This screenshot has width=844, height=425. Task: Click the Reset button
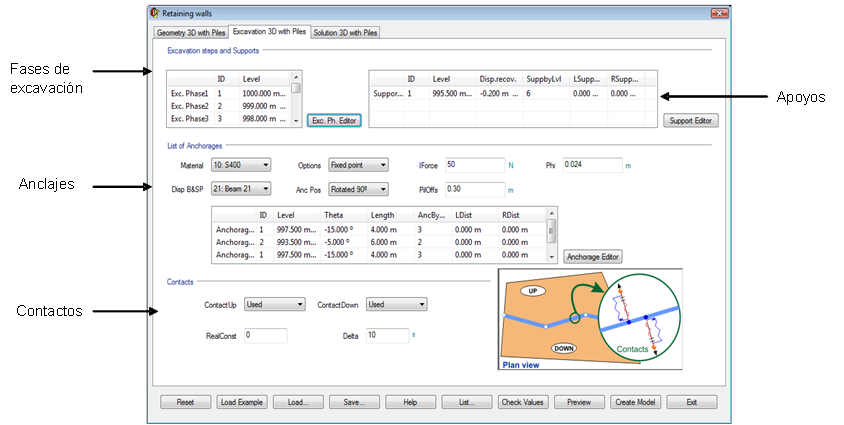185,402
